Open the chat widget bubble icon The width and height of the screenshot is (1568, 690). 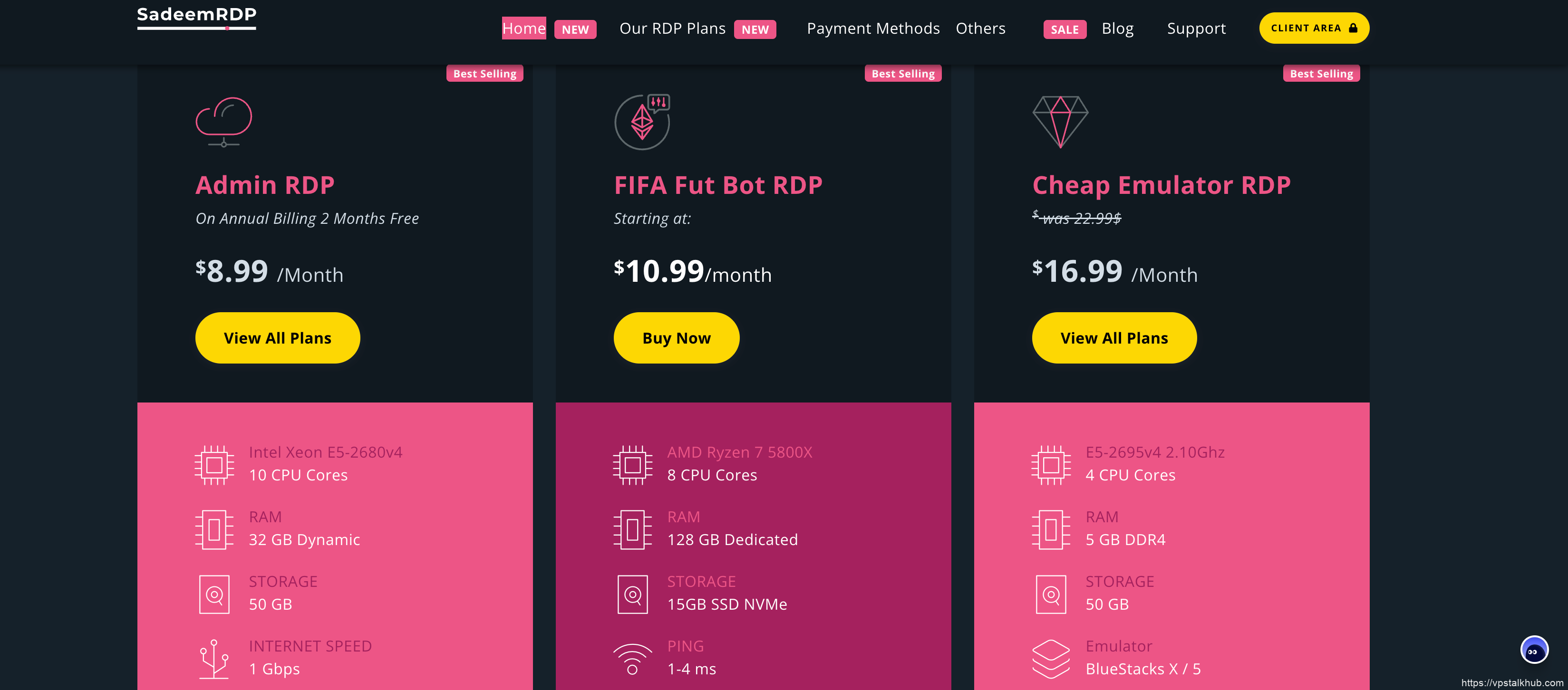(x=1533, y=651)
